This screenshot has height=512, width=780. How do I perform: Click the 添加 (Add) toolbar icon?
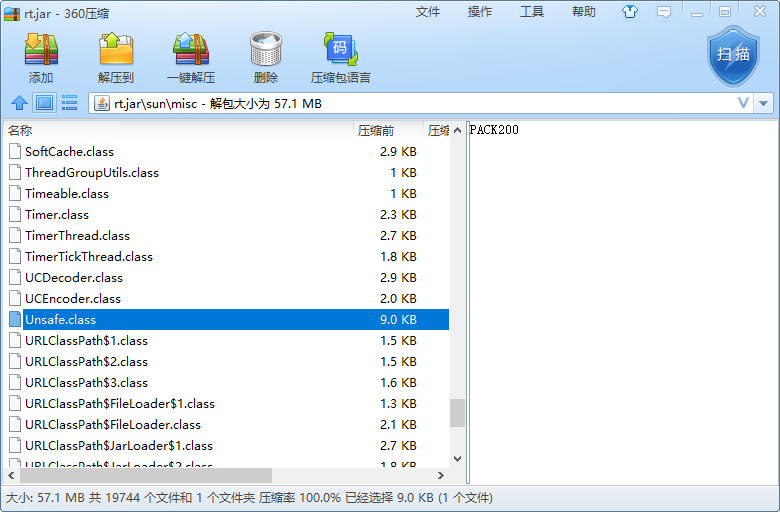[x=41, y=50]
